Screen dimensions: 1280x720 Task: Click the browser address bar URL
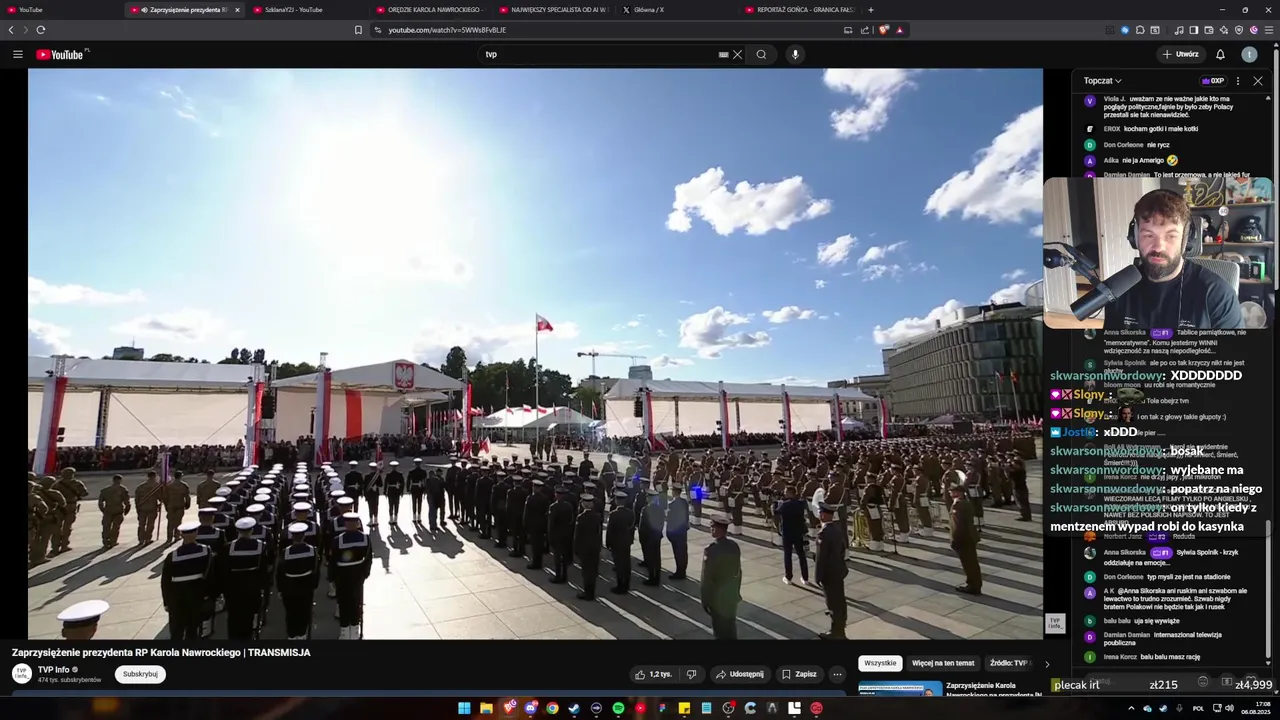click(x=447, y=30)
